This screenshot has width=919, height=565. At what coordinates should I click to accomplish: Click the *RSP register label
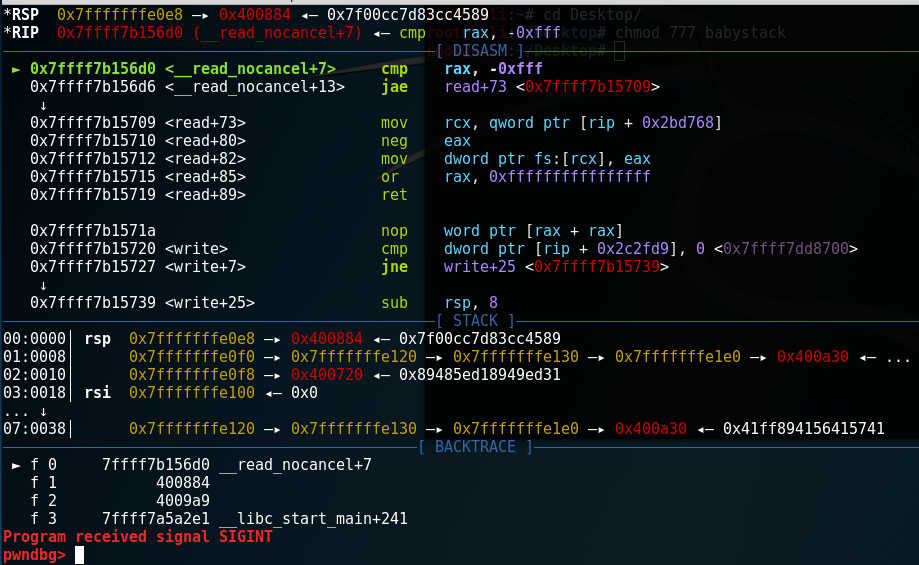[24, 15]
